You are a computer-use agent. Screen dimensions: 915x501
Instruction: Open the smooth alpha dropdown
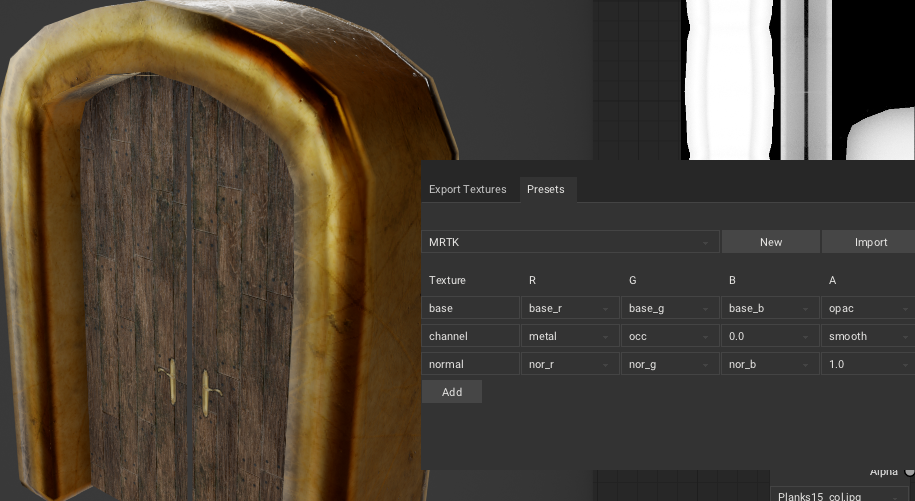click(x=868, y=336)
